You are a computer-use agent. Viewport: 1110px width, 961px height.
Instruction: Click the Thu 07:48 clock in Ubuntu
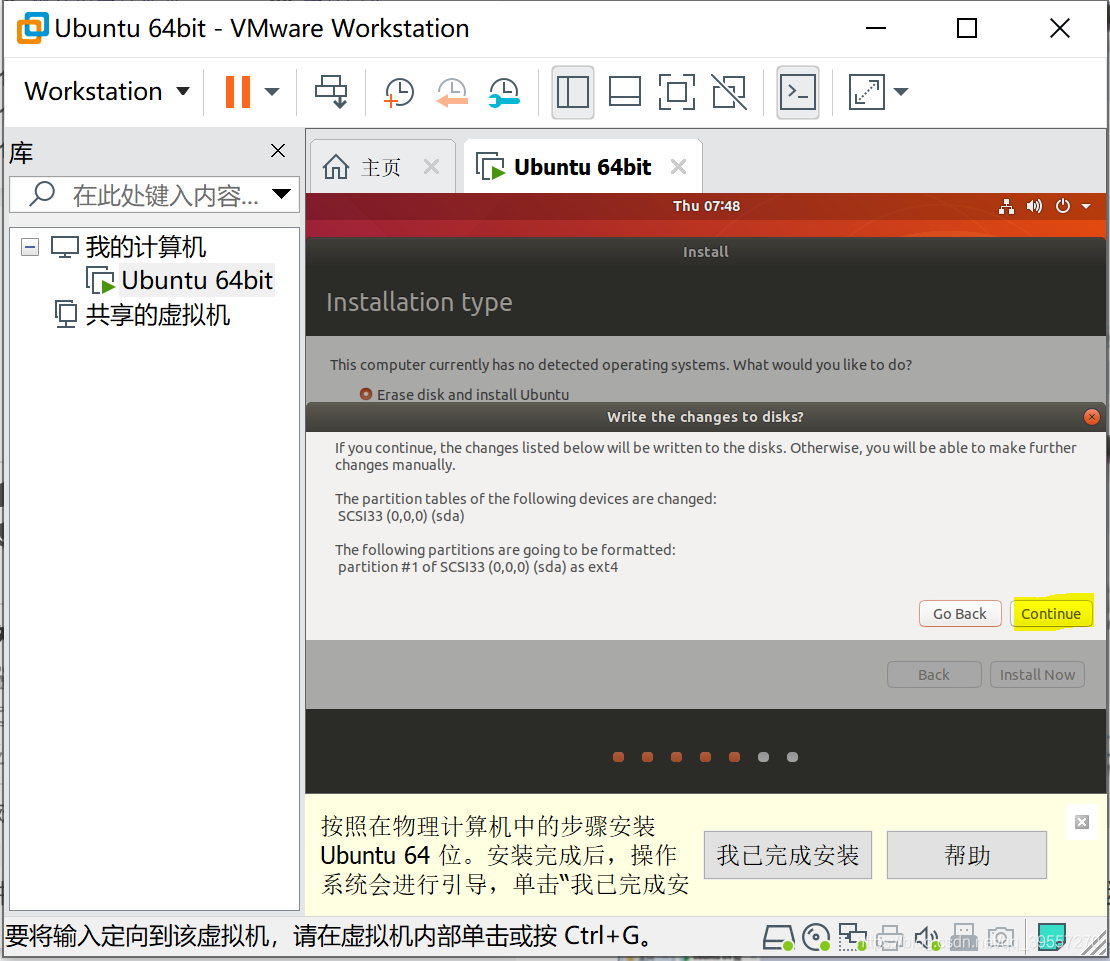pos(706,206)
